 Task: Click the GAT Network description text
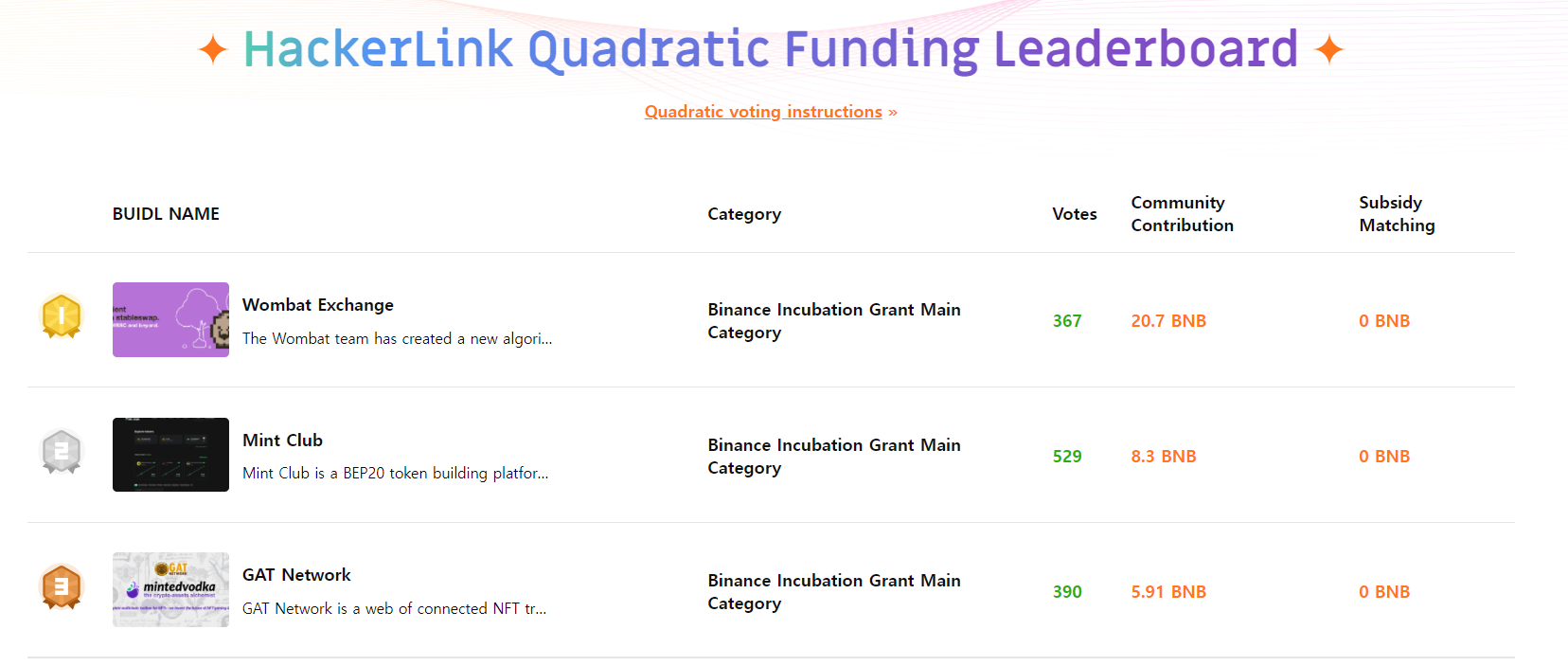point(394,608)
